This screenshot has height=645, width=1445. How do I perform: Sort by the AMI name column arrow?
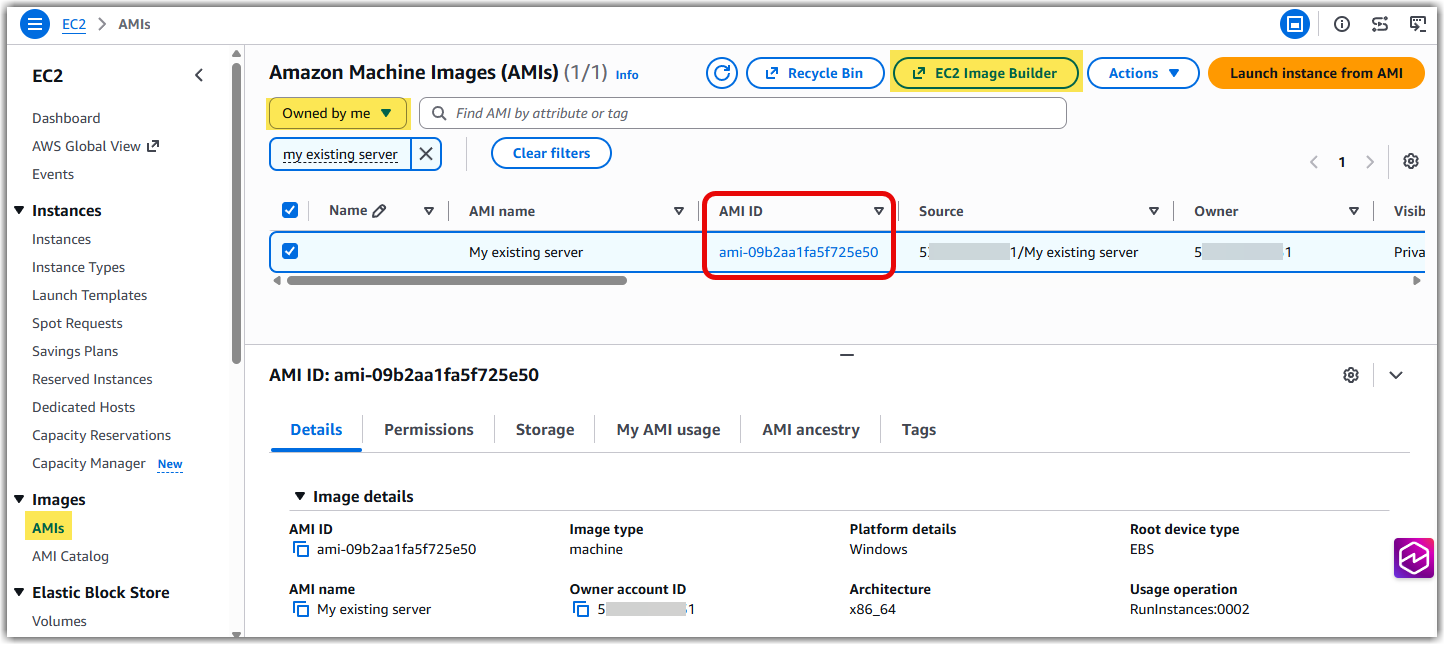(679, 211)
